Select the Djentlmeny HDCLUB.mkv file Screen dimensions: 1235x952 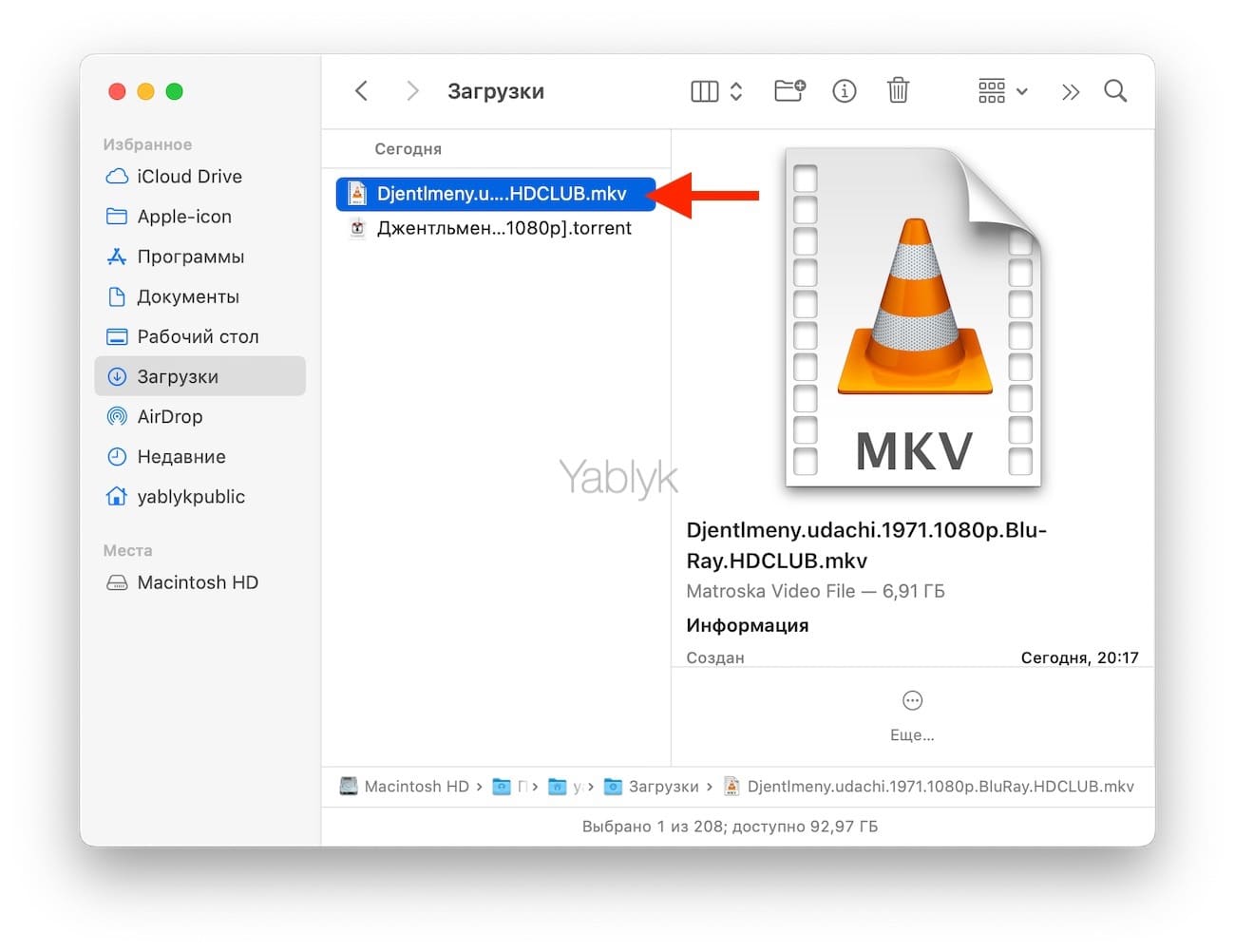[x=501, y=194]
